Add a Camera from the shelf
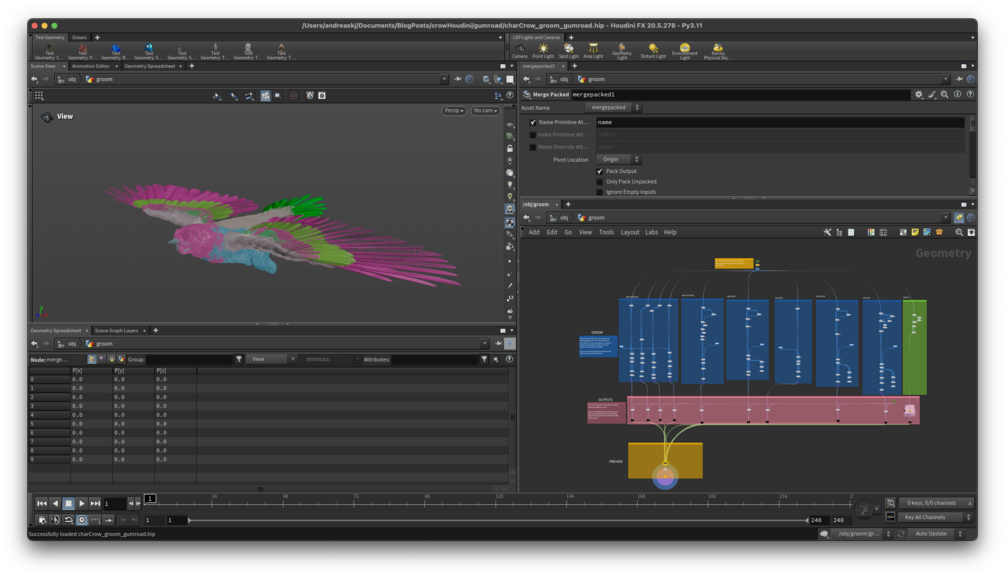Image resolution: width=1005 pixels, height=577 pixels. [x=520, y=49]
